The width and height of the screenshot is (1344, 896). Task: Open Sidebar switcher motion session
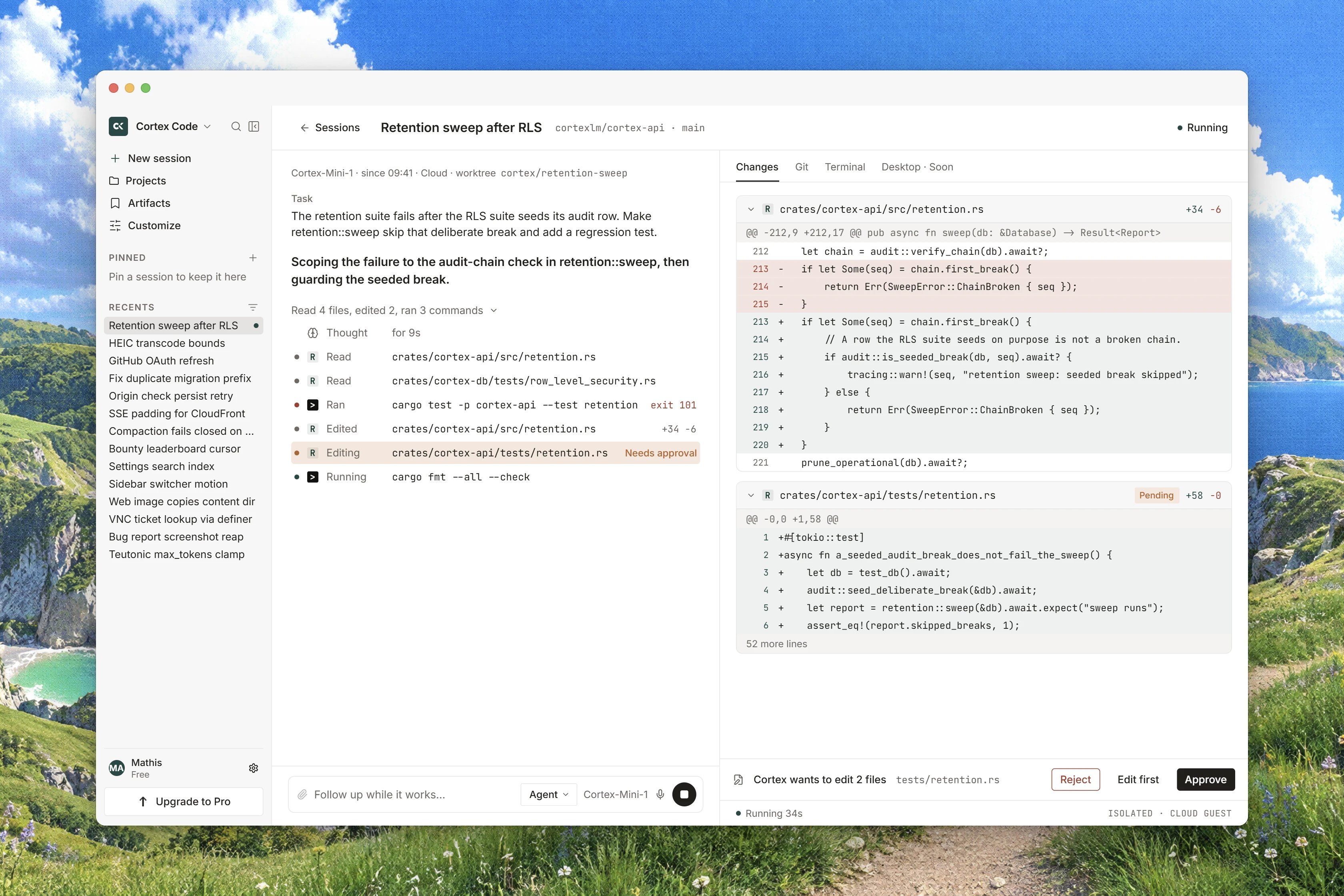(x=183, y=484)
